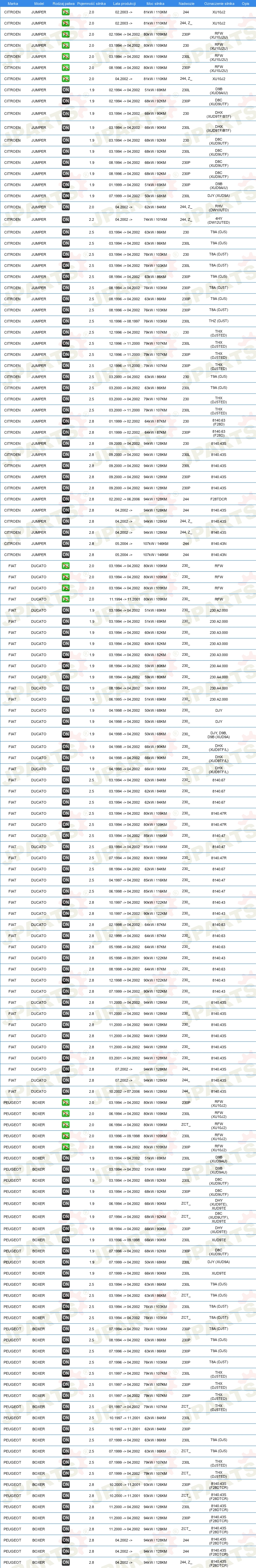
Task: Select the 03.2001 -> 04.2002 production years cell
Action: pyautogui.click(x=124, y=1058)
